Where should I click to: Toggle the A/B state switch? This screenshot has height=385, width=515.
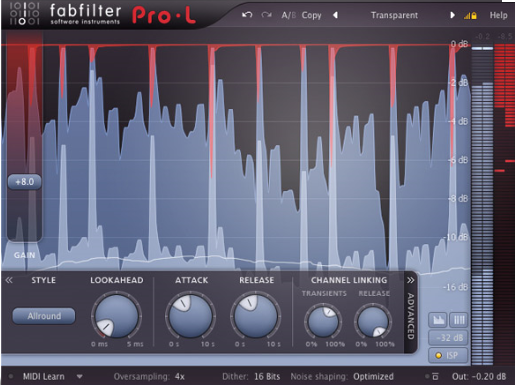point(288,15)
